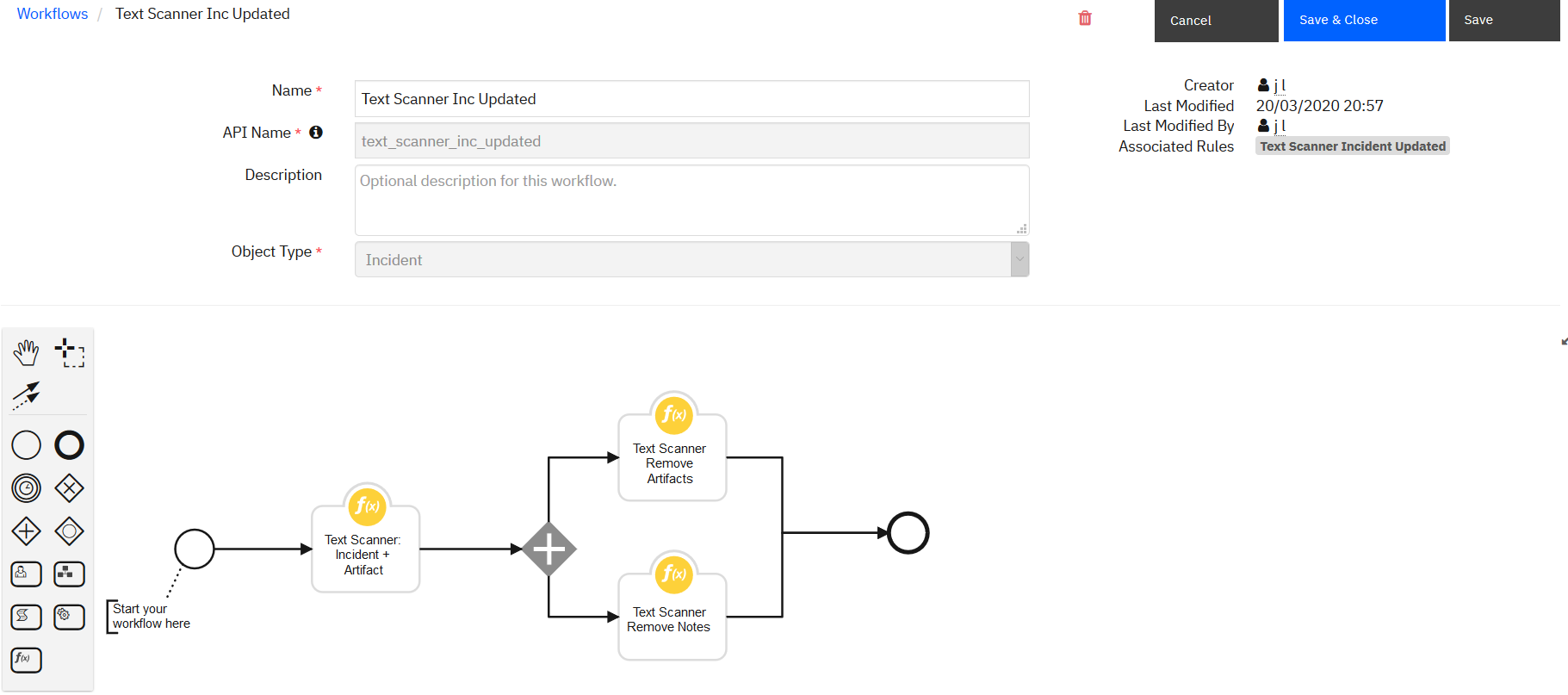The width and height of the screenshot is (1568, 695).
Task: Show API Name info tooltip icon
Action: tap(316, 132)
